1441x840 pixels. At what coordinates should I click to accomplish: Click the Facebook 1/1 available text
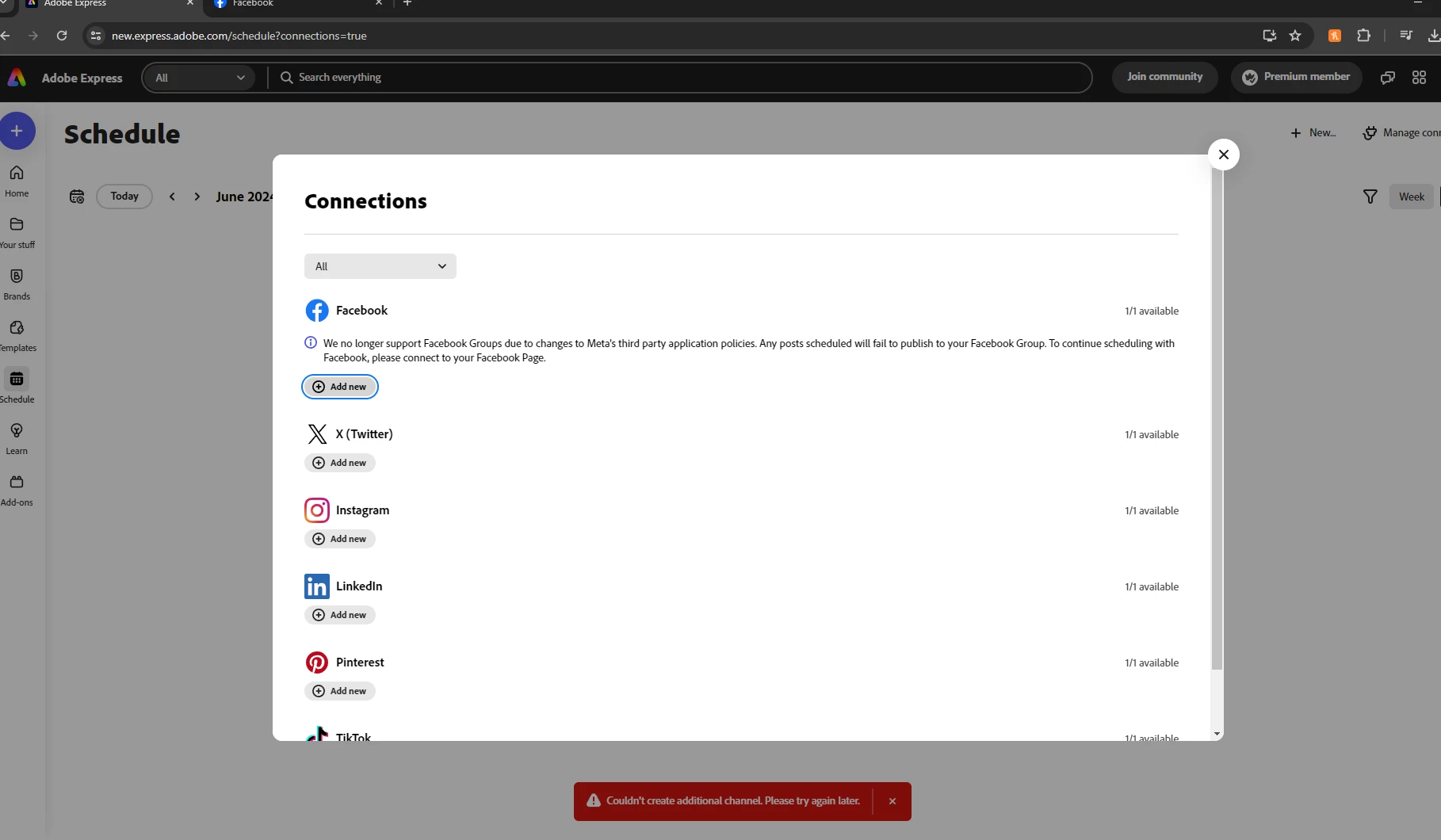[x=1152, y=311]
